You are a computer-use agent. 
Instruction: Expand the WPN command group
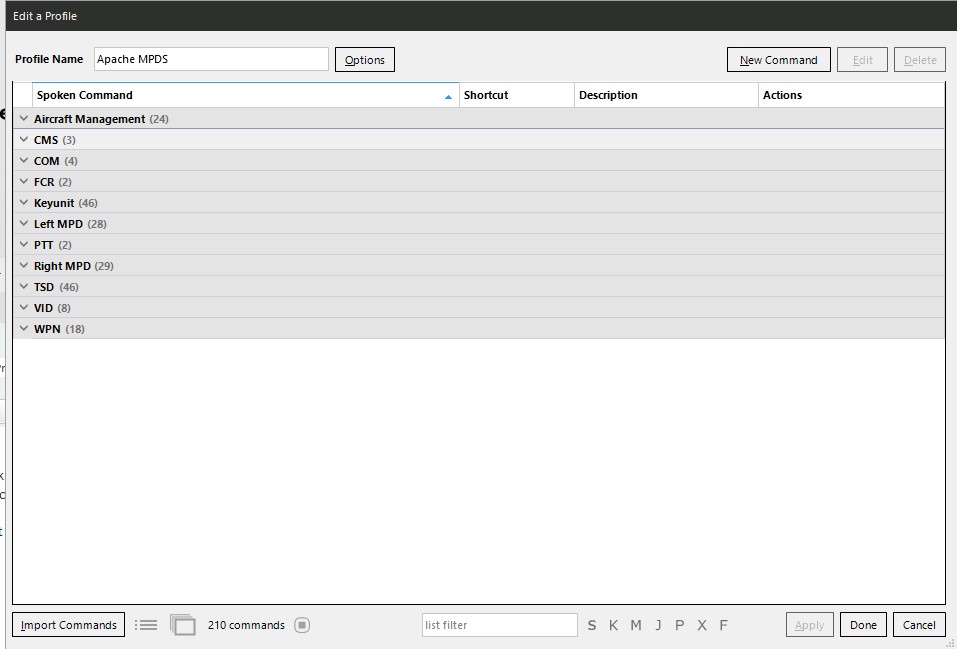point(24,328)
